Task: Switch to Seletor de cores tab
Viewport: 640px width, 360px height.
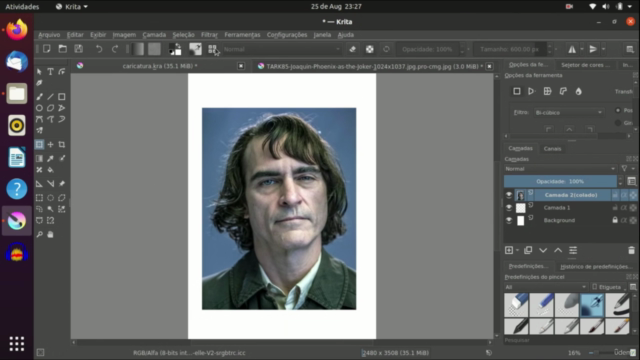Action: (x=585, y=65)
